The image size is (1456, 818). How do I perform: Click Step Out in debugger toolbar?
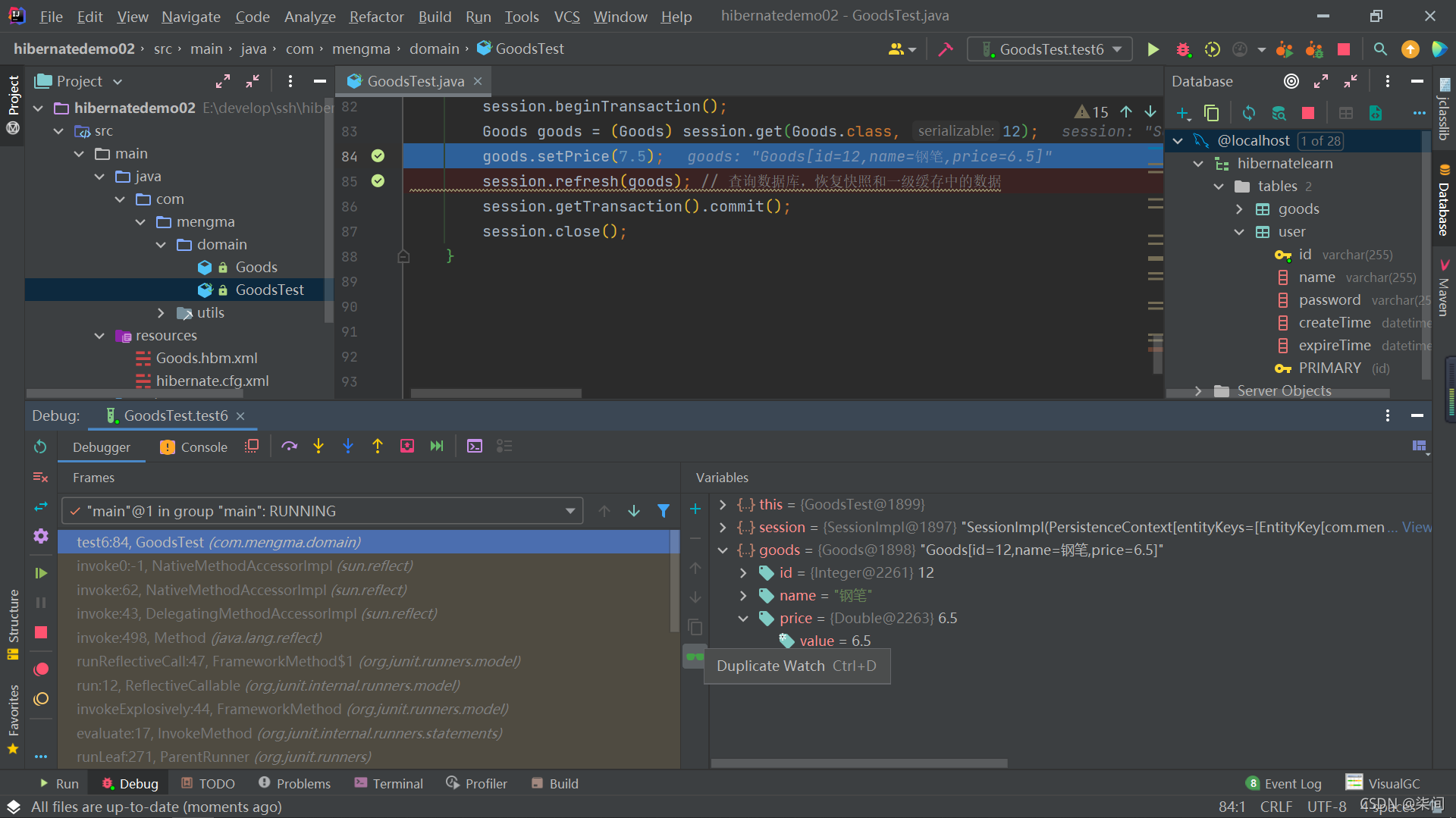coord(378,447)
